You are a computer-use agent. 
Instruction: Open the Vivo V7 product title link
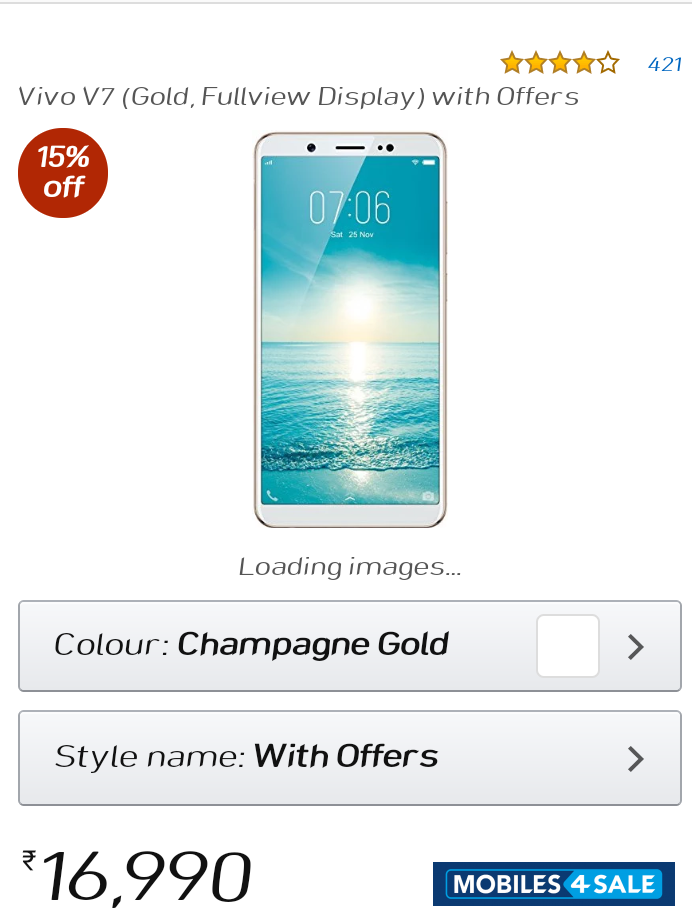298,97
